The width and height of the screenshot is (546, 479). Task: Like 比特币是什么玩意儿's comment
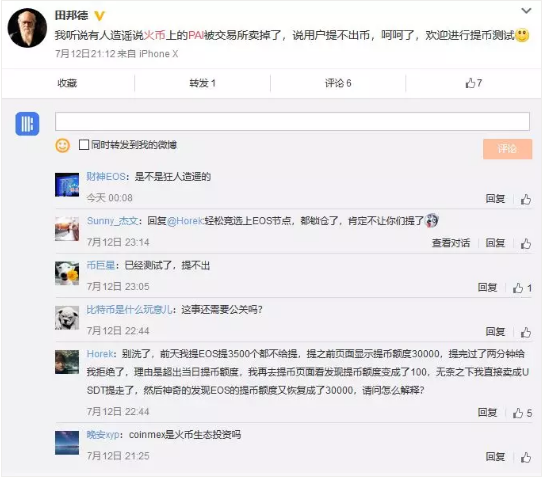pos(525,332)
